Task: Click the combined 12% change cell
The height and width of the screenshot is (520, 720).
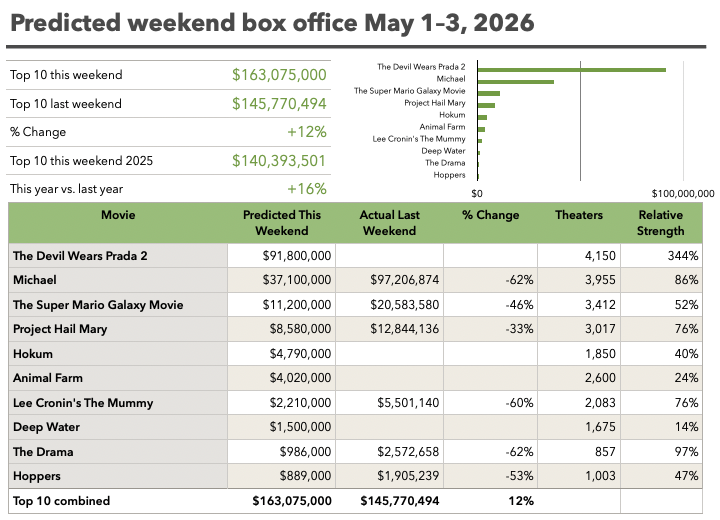Action: (x=521, y=501)
